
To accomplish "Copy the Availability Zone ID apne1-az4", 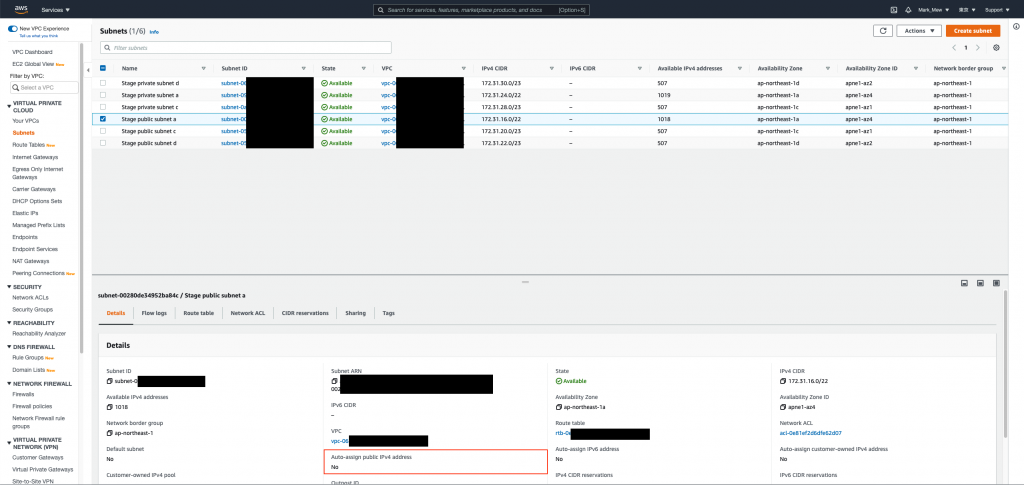I will point(782,407).
